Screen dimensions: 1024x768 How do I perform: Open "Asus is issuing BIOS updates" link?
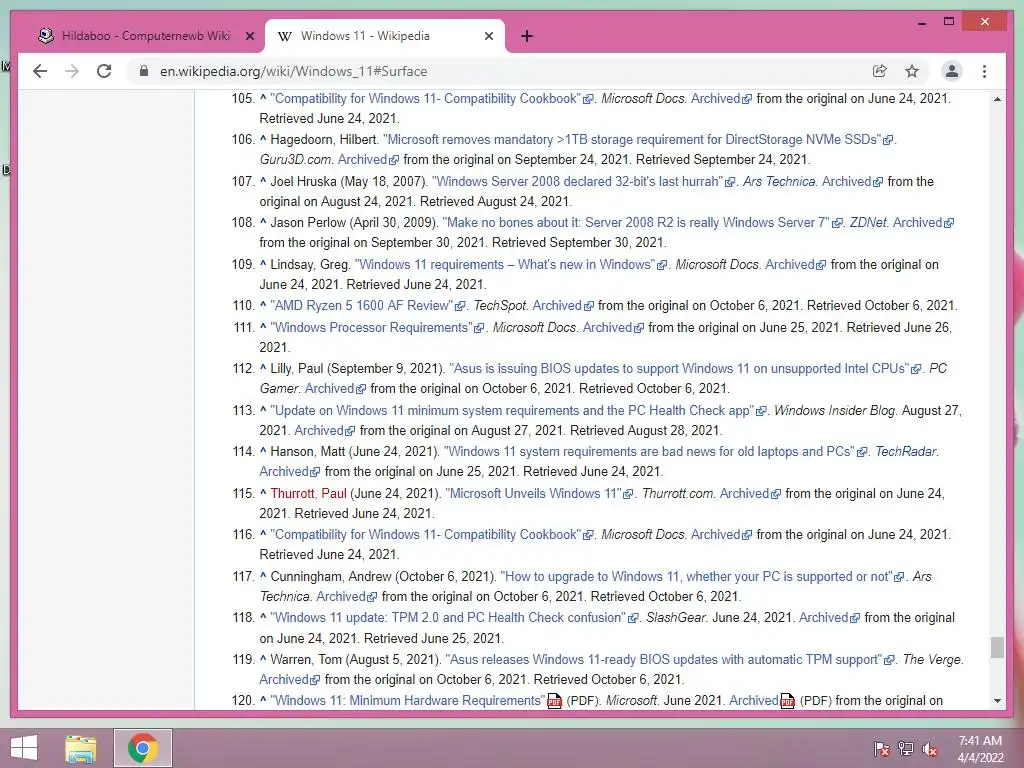679,368
